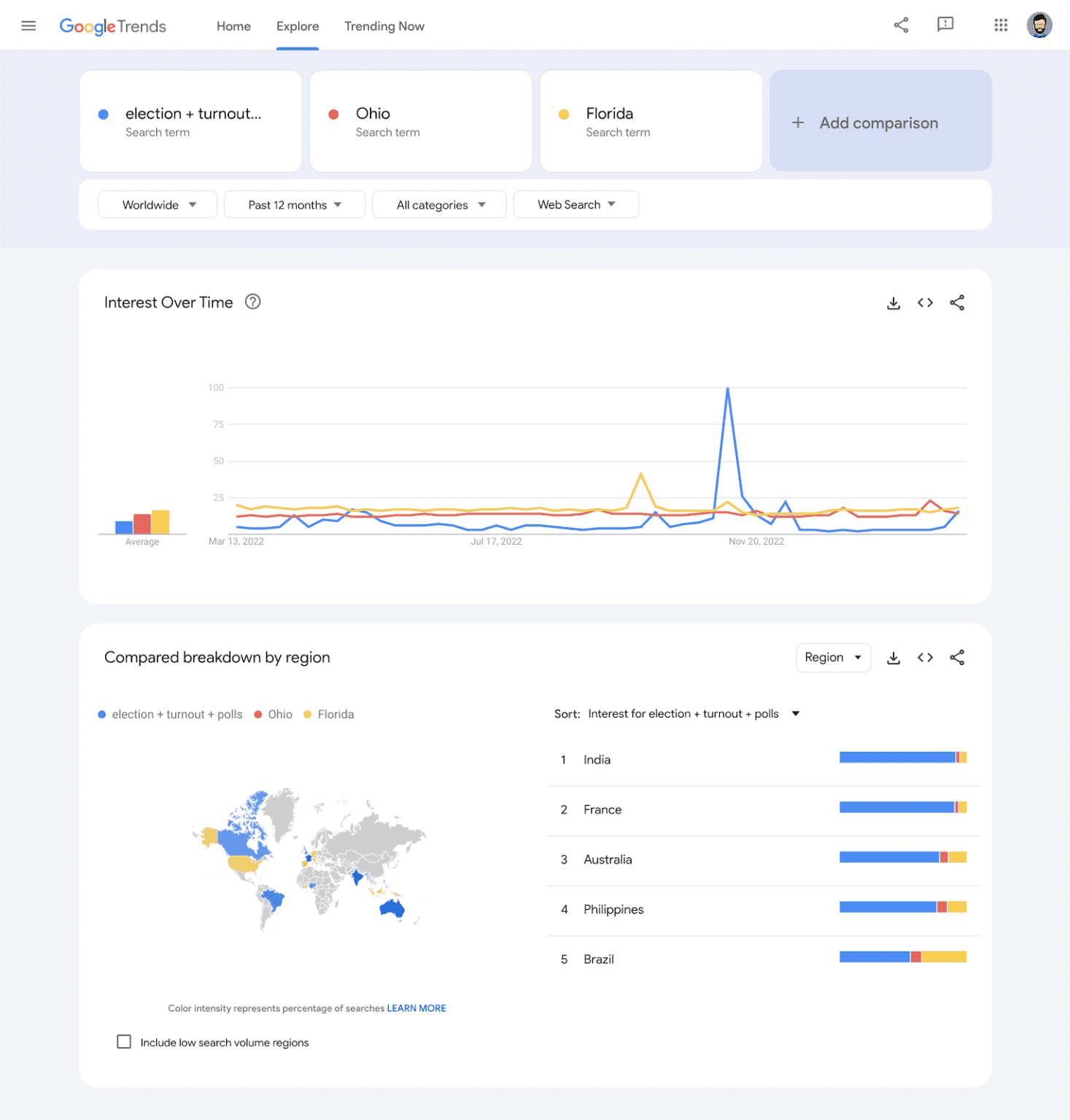Viewport: 1070px width, 1120px height.
Task: Download the regional breakdown data
Action: point(893,657)
